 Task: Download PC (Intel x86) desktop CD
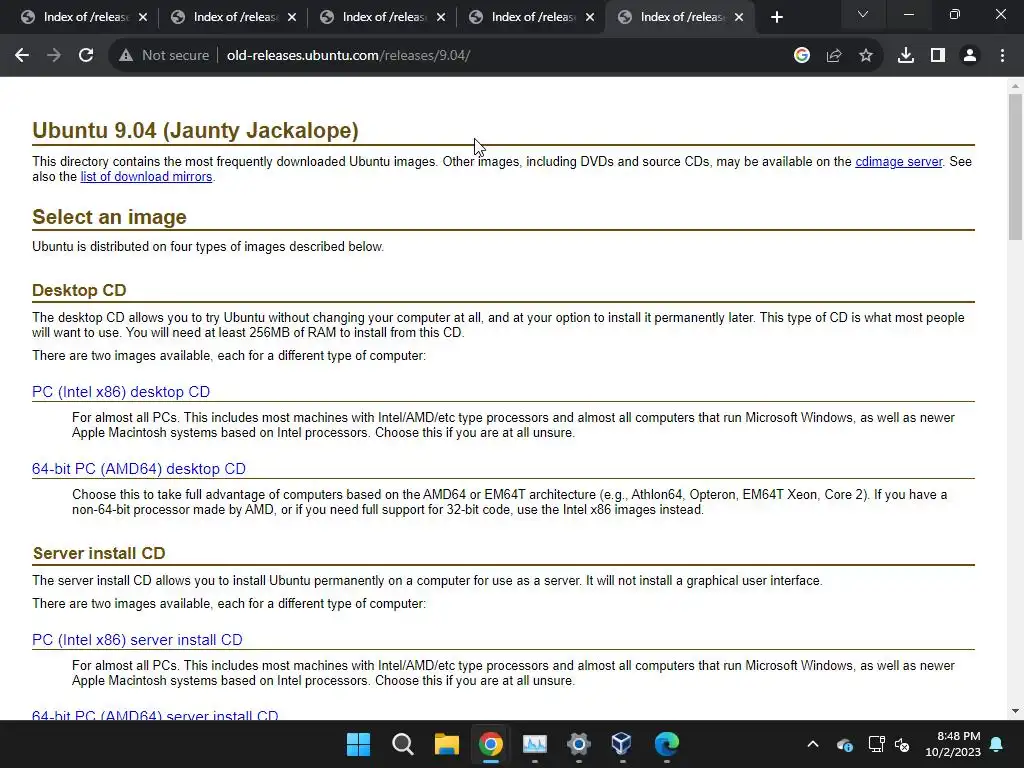tap(121, 392)
